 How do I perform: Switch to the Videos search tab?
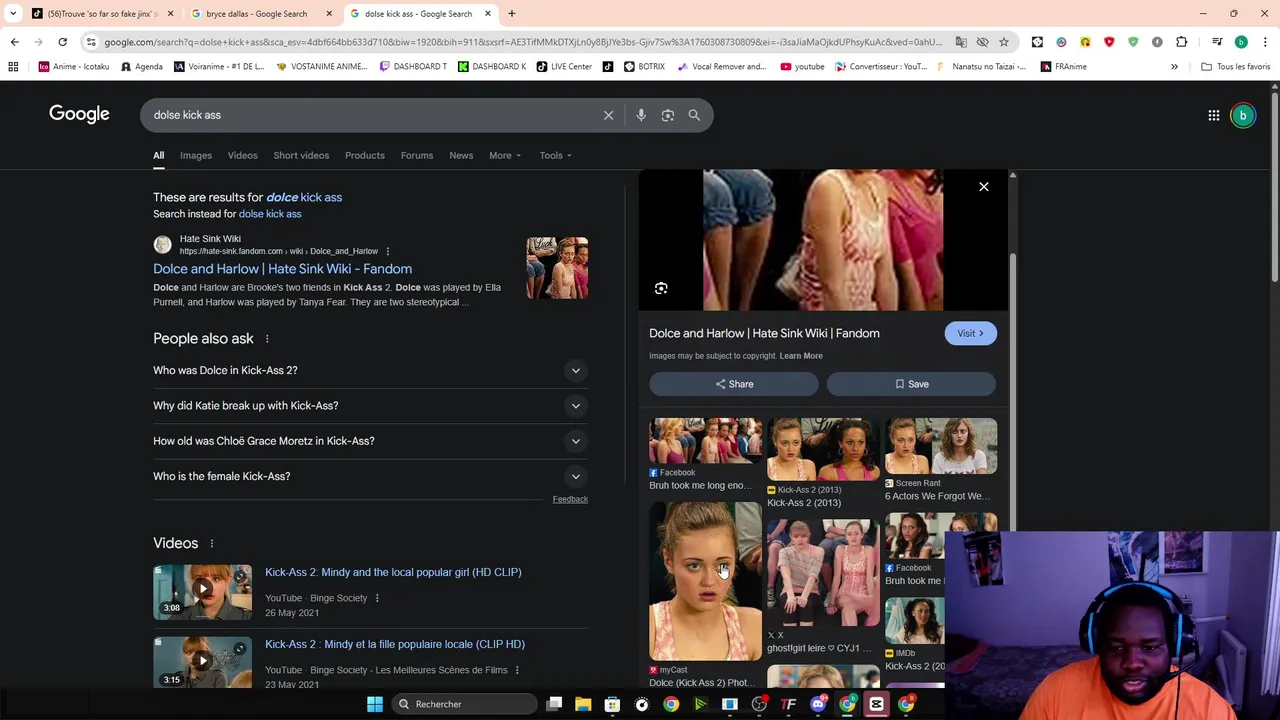click(242, 155)
